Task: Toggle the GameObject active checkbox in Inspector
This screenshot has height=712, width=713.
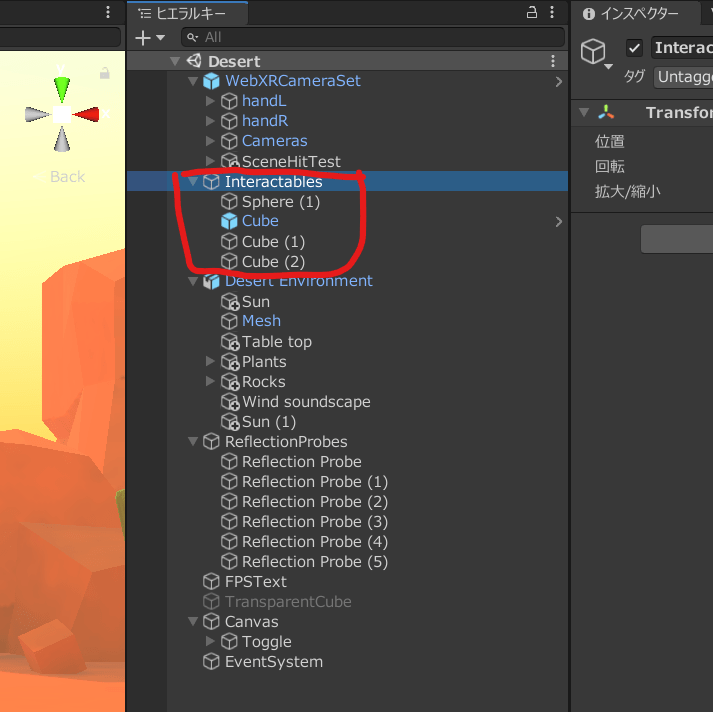Action: 634,48
